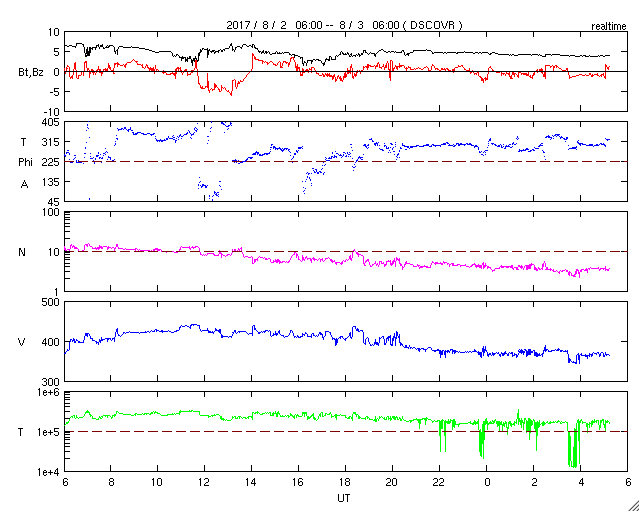
Task: Click the '-5' tick label on the Bt,Bz panel
Action: pos(55,92)
